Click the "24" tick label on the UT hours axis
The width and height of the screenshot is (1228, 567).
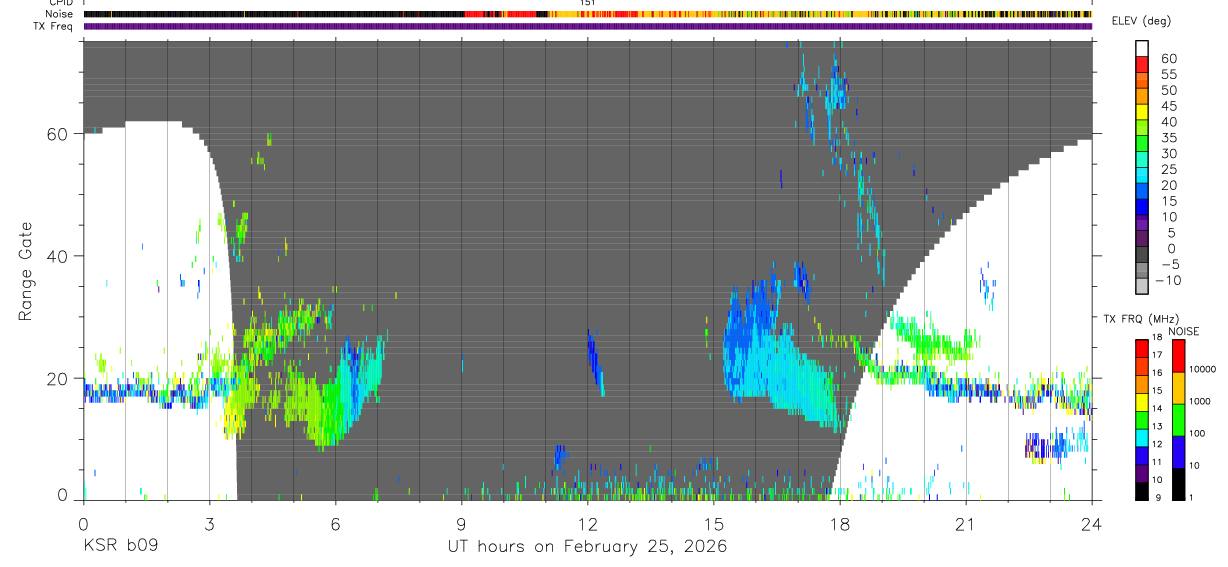1092,523
